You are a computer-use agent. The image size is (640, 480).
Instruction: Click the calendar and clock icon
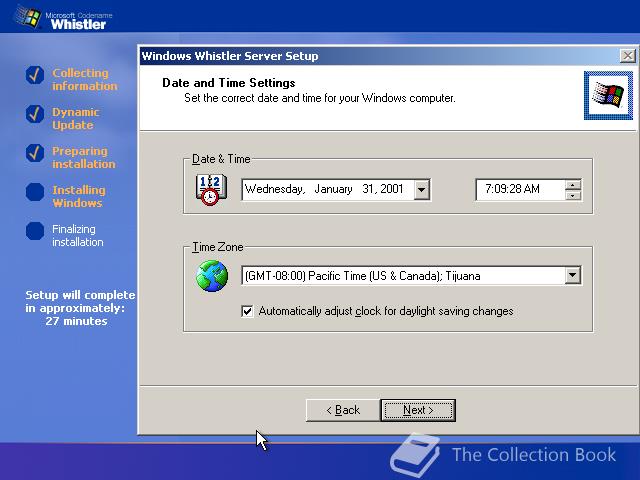[x=211, y=190]
